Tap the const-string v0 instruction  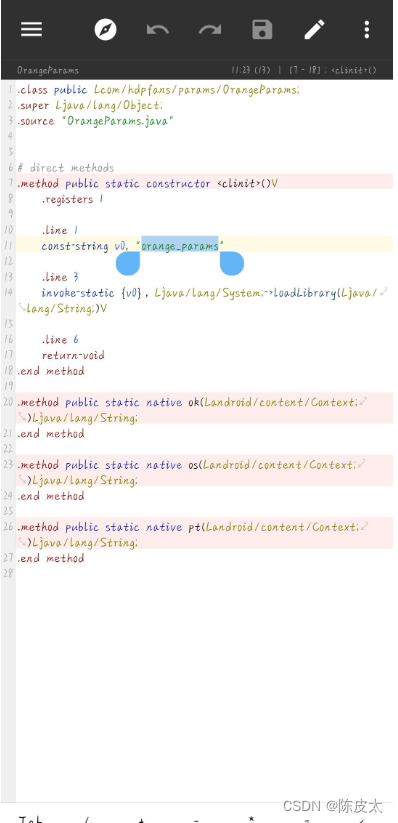[133, 246]
